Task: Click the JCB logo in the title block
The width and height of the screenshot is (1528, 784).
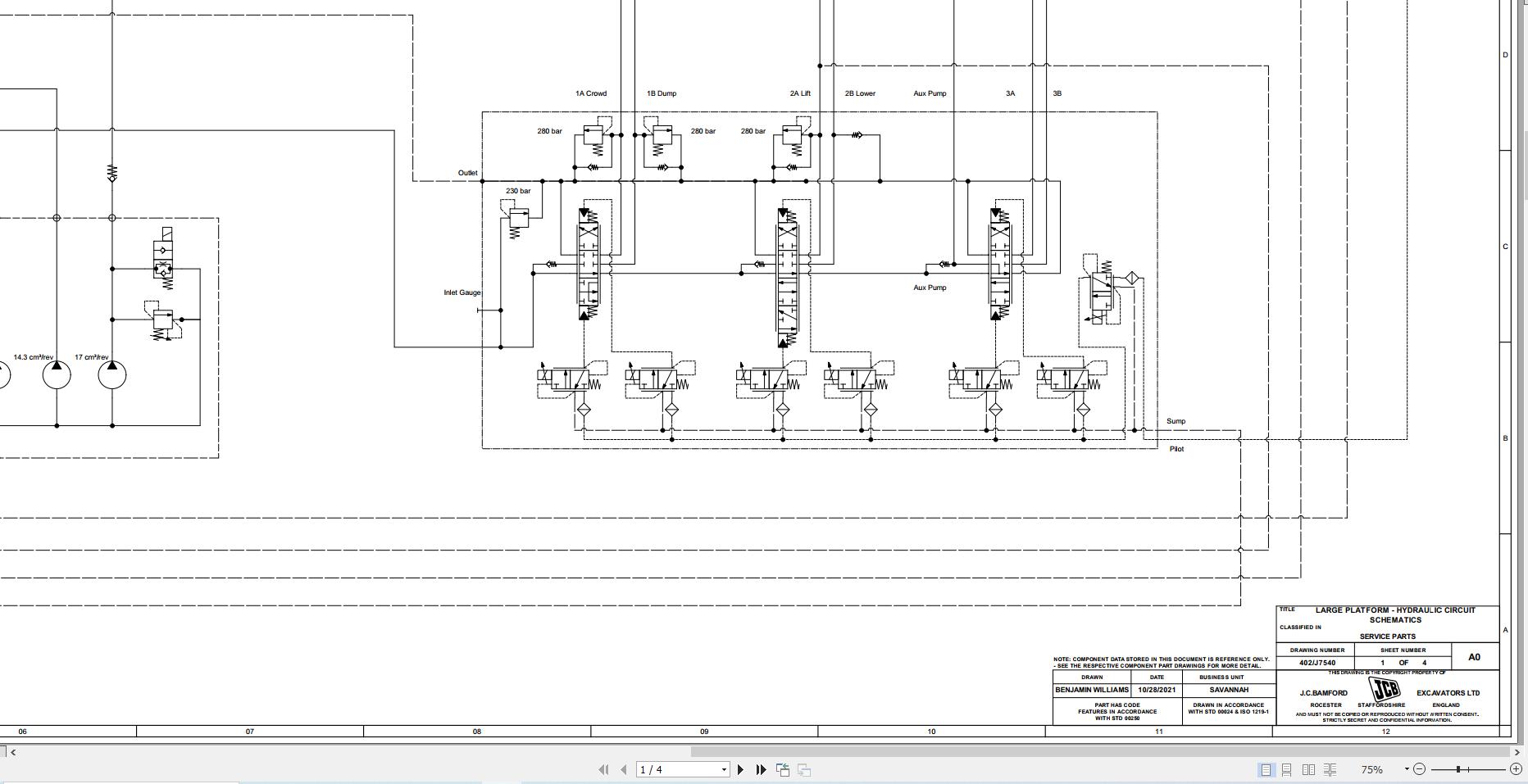Action: point(1385,689)
